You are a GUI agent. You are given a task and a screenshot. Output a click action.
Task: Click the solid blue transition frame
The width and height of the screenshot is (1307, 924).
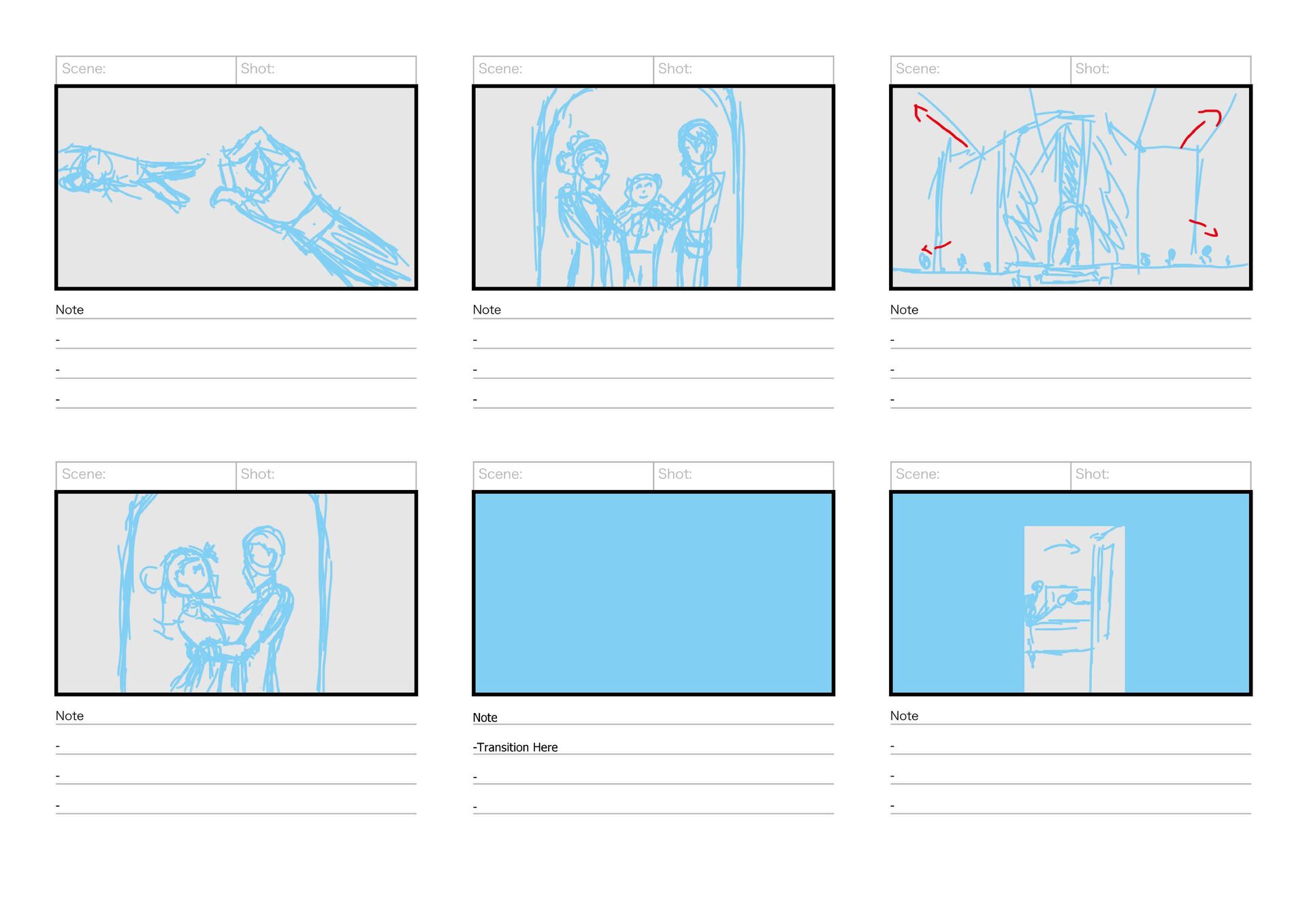click(653, 593)
